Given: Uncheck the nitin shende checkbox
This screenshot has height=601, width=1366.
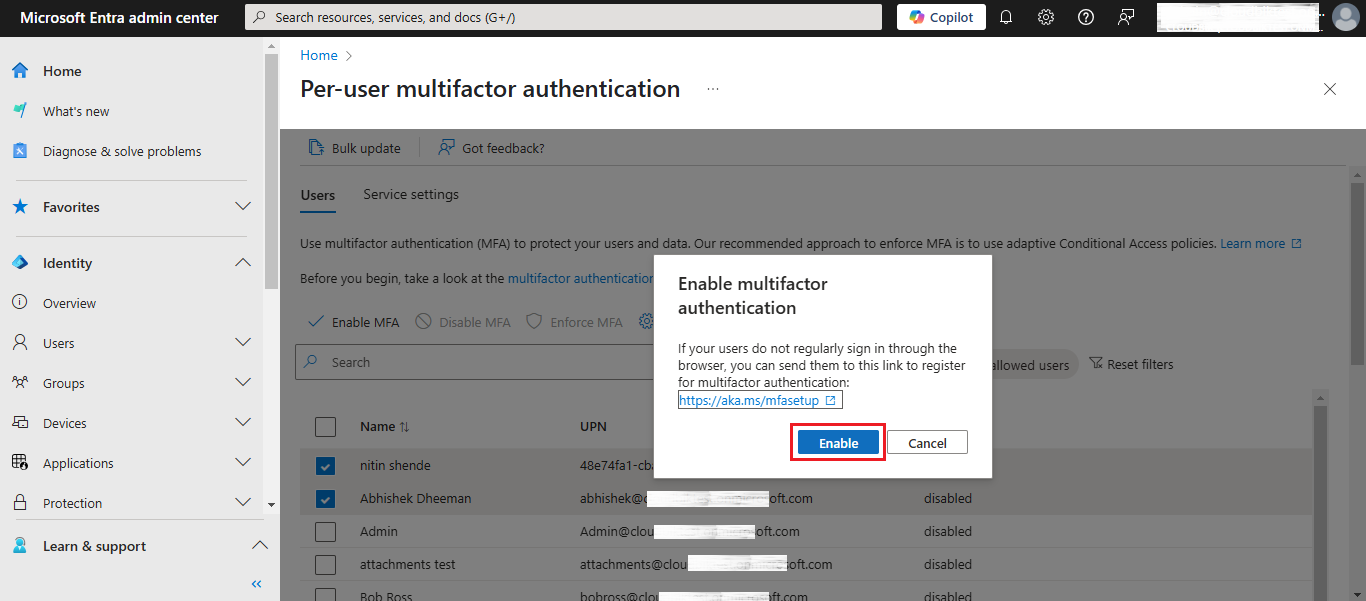Looking at the screenshot, I should [326, 466].
